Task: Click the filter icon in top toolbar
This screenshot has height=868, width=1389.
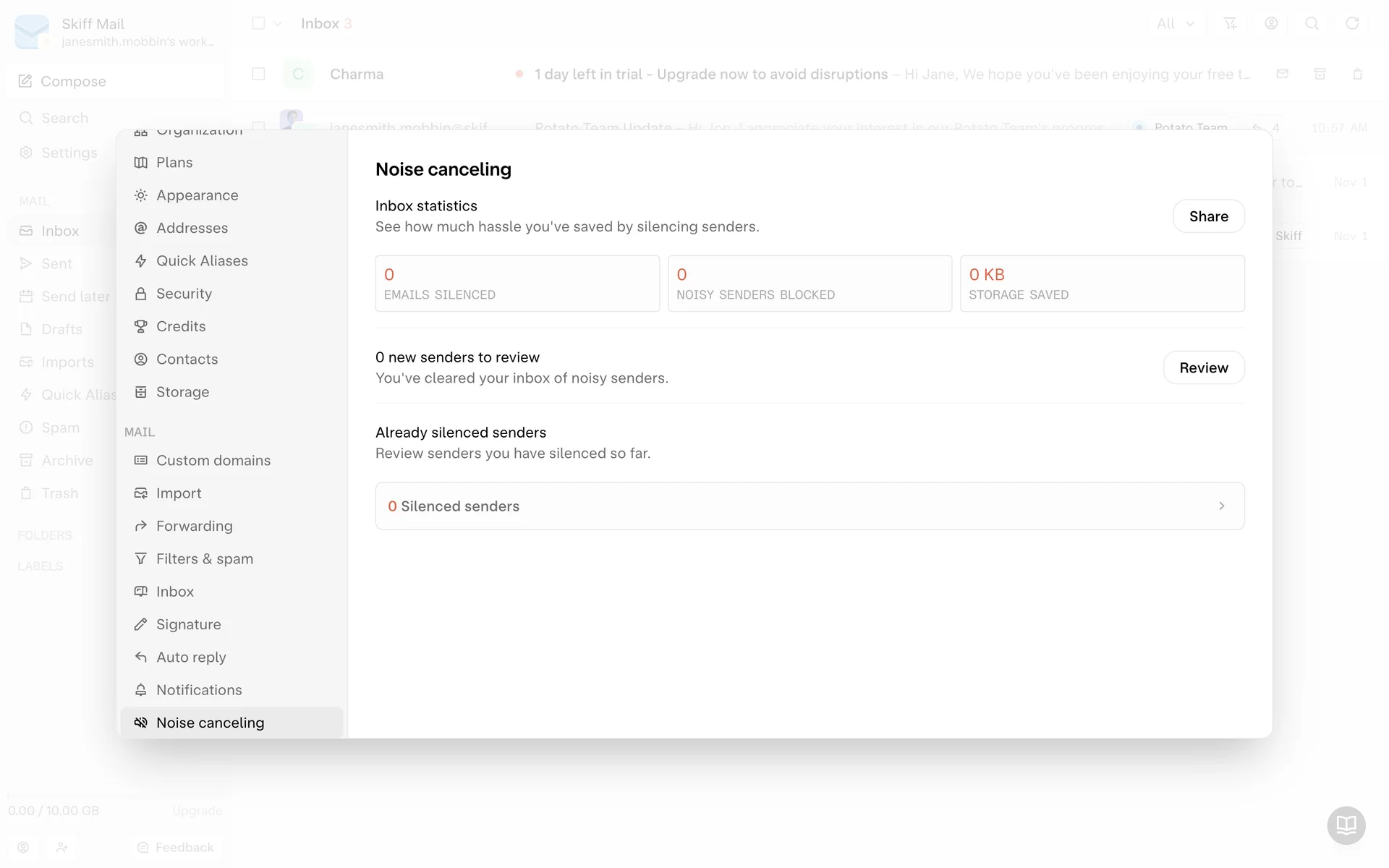Action: [x=1230, y=24]
